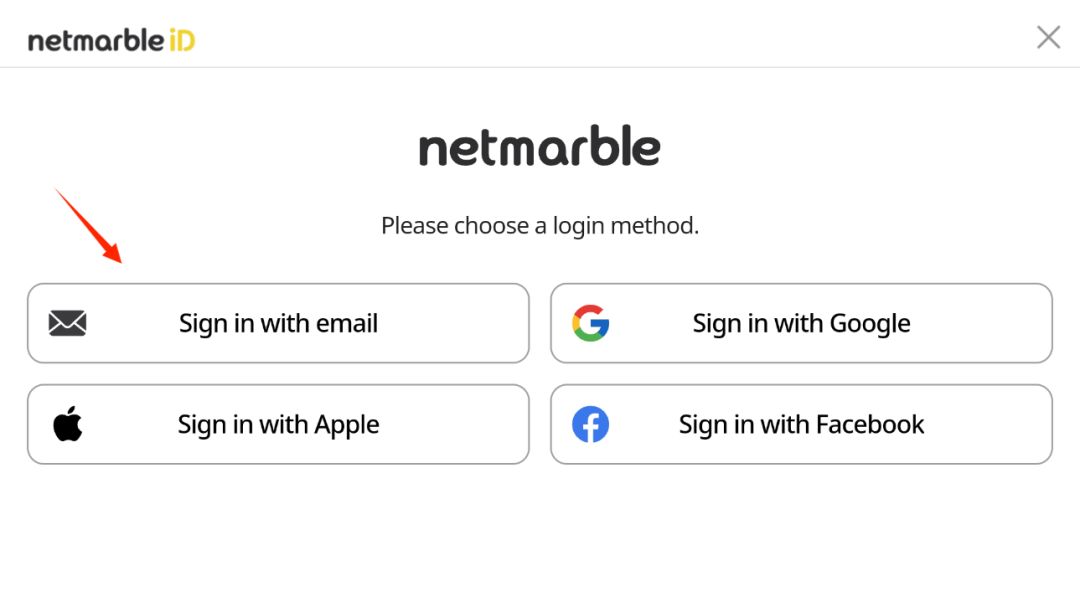Click the "Please choose a login method." text
Viewport: 1080px width, 607px height.
point(539,226)
